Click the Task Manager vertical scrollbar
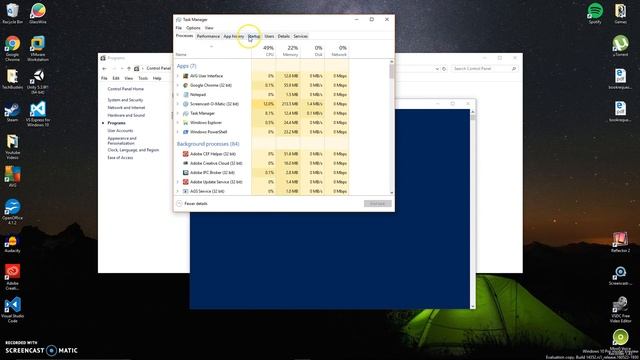 click(392, 127)
